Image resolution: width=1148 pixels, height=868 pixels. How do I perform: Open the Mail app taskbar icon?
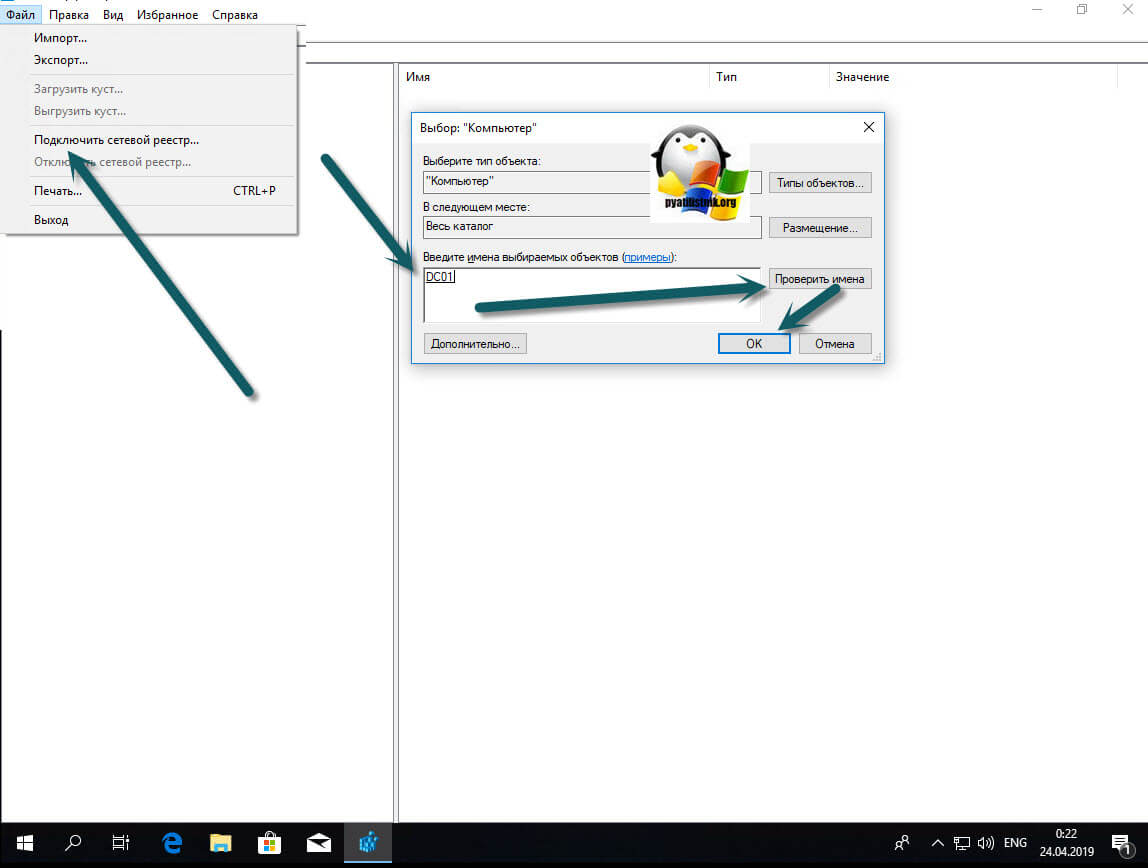(x=318, y=842)
